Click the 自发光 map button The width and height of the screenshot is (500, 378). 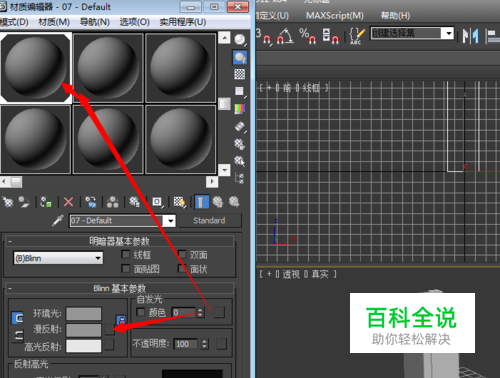point(219,312)
